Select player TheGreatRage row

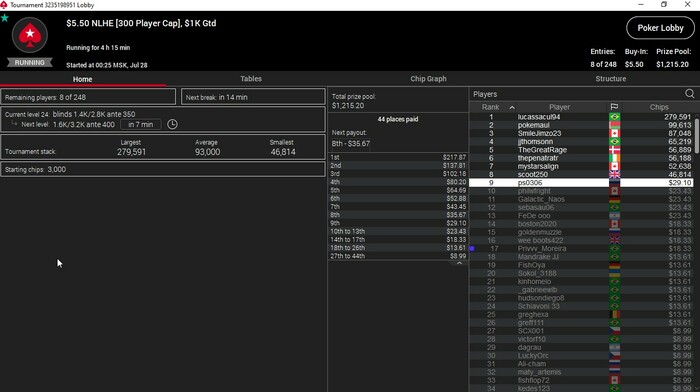582,150
